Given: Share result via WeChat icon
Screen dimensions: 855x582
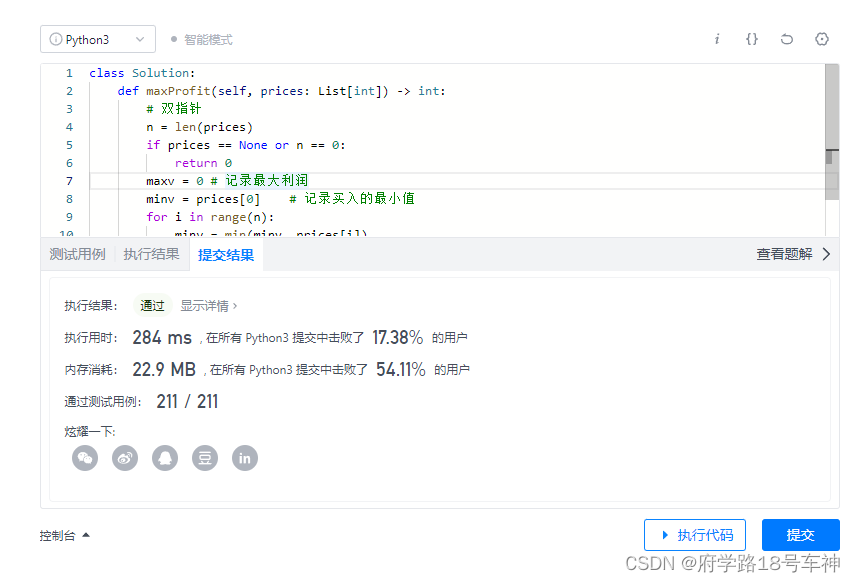Looking at the screenshot, I should click(x=85, y=458).
